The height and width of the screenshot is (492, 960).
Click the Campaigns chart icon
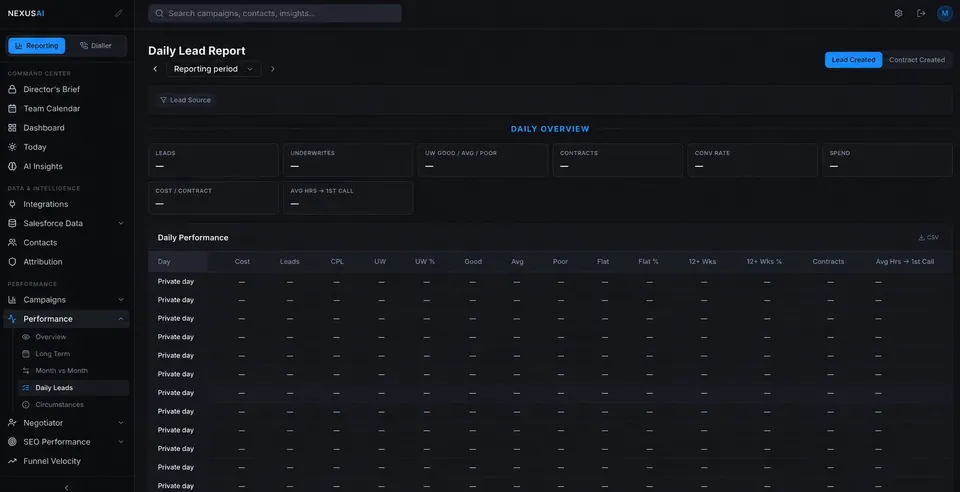coord(12,300)
